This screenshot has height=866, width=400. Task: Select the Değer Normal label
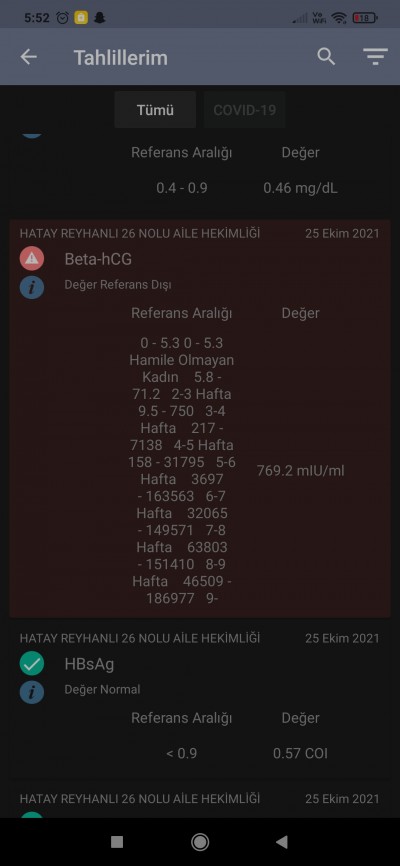[x=102, y=689]
